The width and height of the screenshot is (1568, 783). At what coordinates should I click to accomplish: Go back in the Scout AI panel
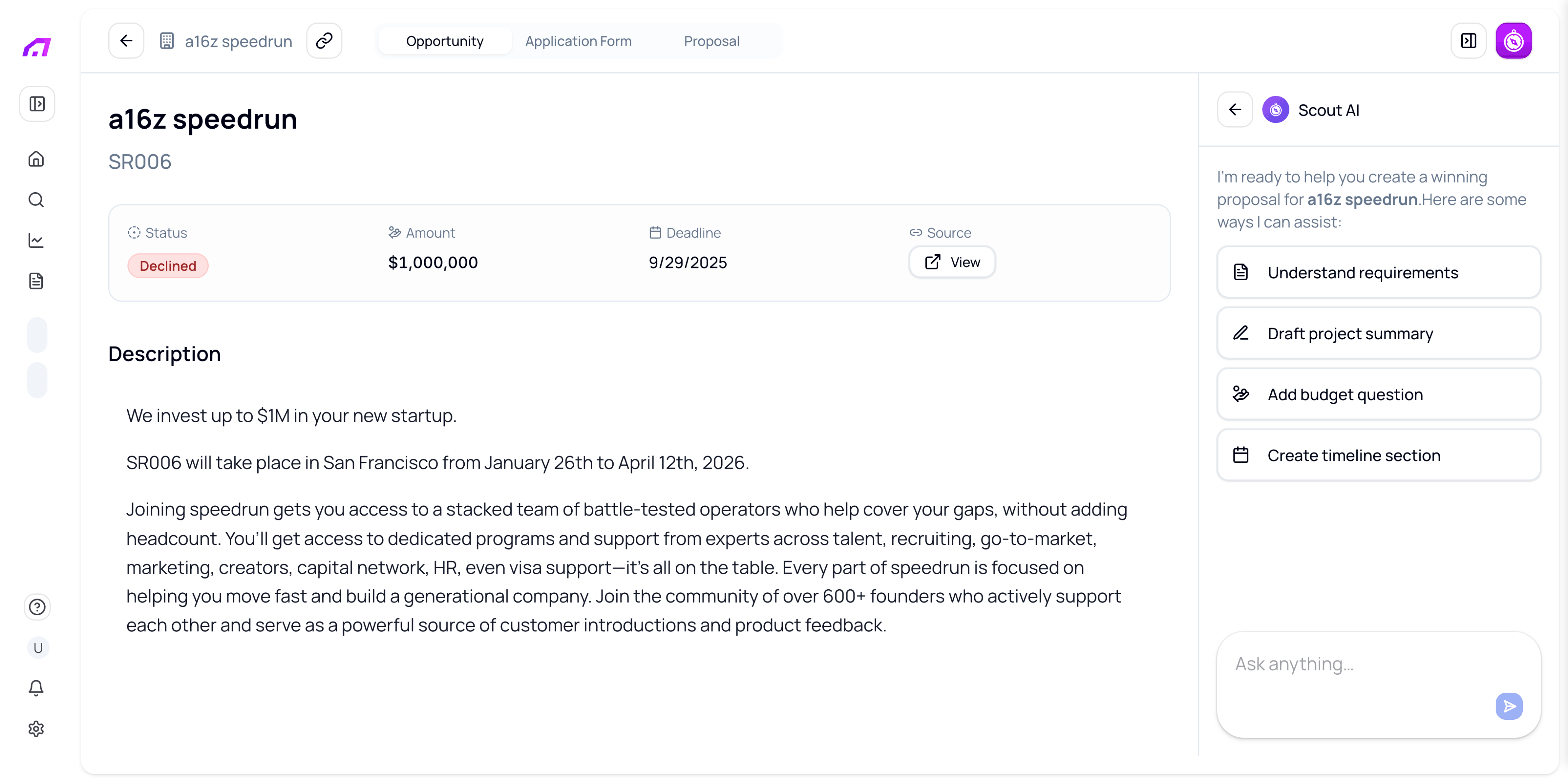(1235, 110)
